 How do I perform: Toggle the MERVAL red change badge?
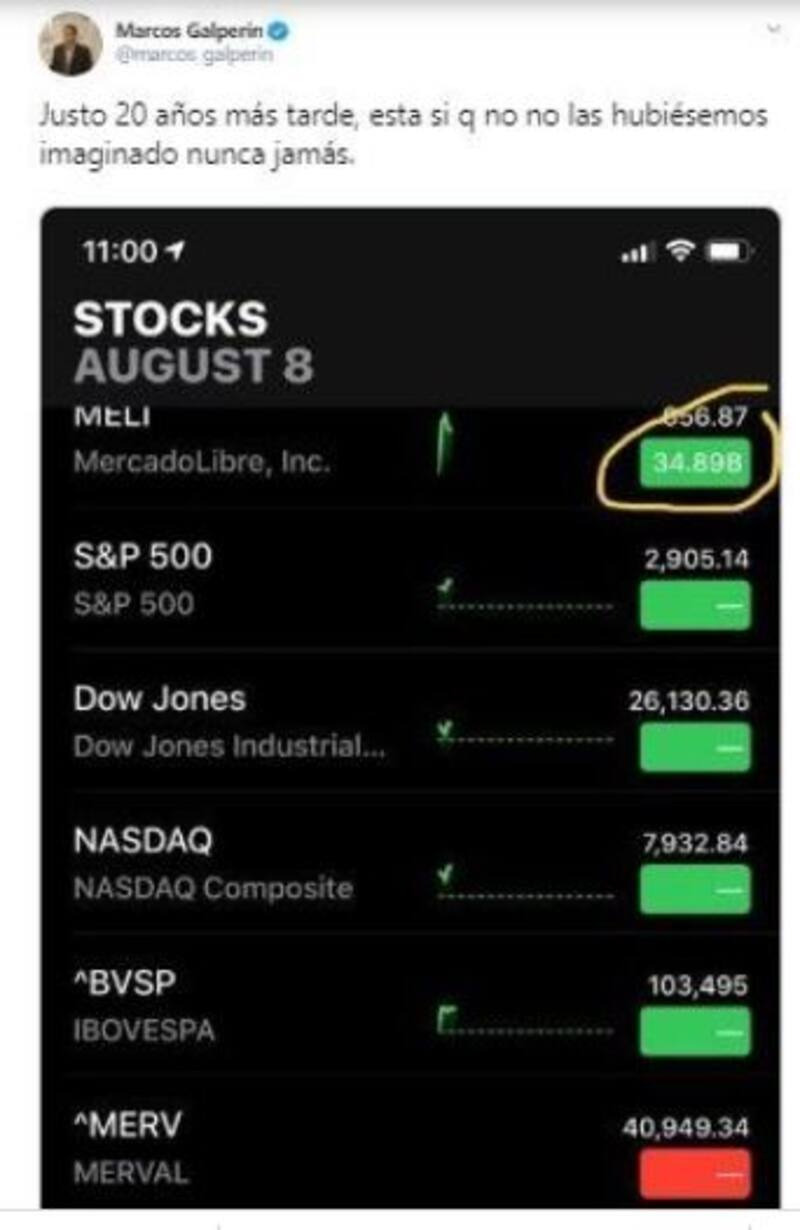695,1174
